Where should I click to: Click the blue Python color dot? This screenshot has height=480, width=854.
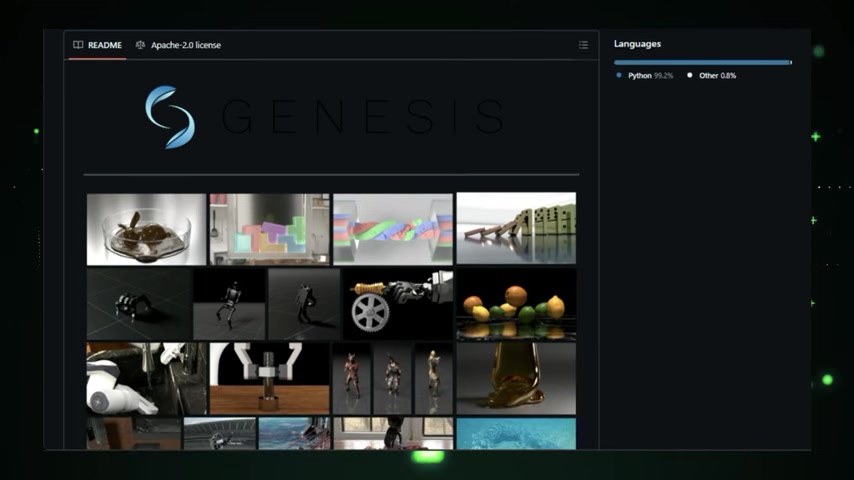(x=619, y=75)
